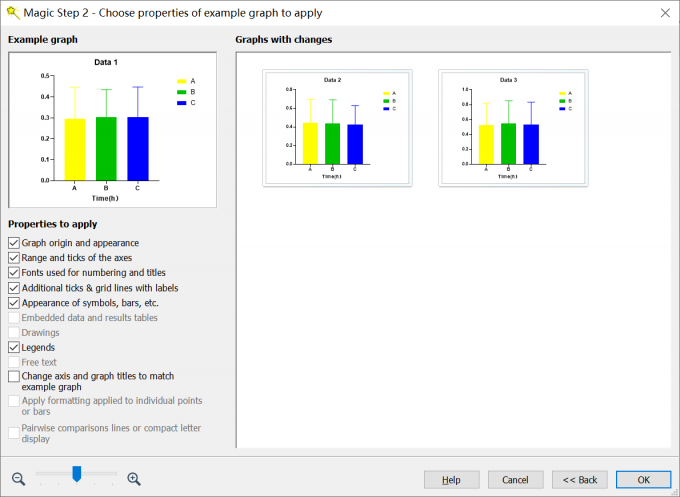The image size is (680, 497).
Task: Click Apply formatting applied to individual points checkbox
Action: click(14, 401)
